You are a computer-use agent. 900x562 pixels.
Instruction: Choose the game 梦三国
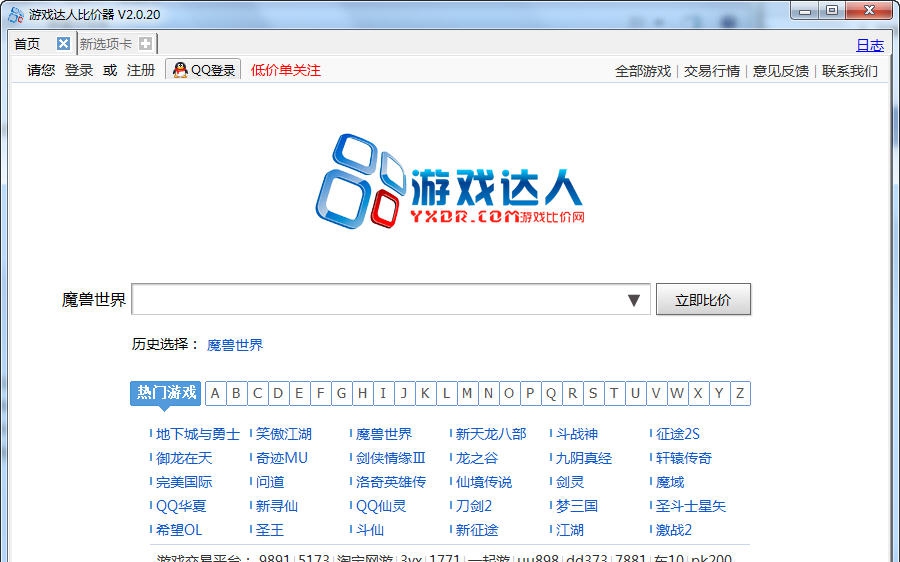click(577, 506)
